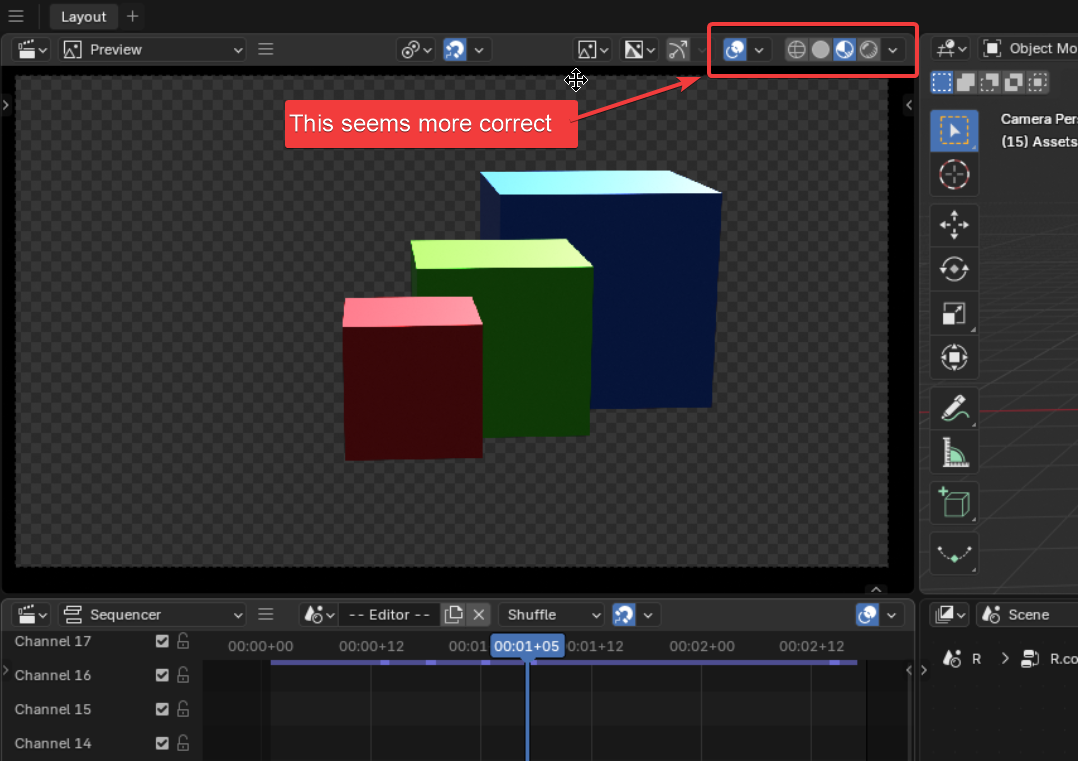
Task: Click the dotted-curve tool below Add Cube
Action: point(954,553)
